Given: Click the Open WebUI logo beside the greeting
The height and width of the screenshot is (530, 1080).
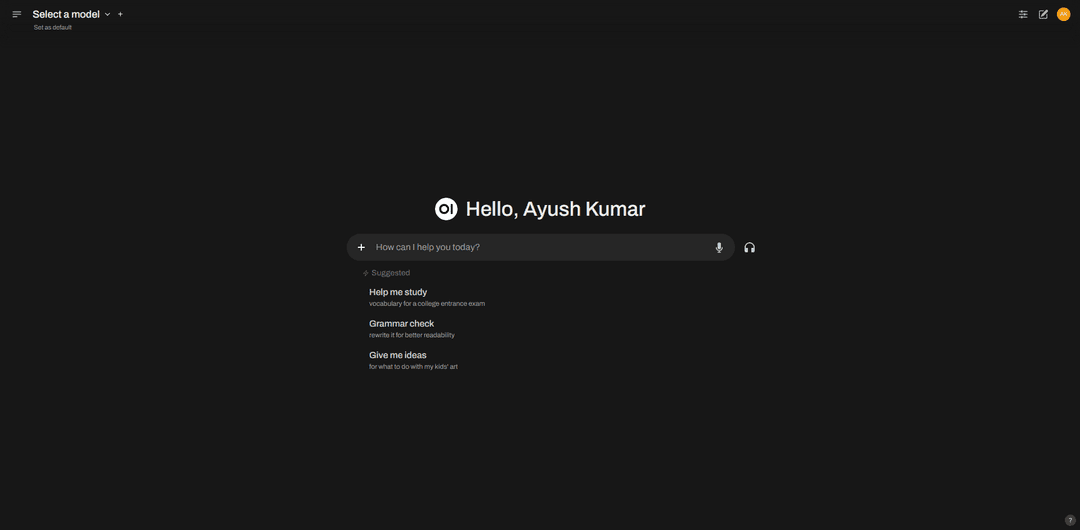Looking at the screenshot, I should 446,209.
